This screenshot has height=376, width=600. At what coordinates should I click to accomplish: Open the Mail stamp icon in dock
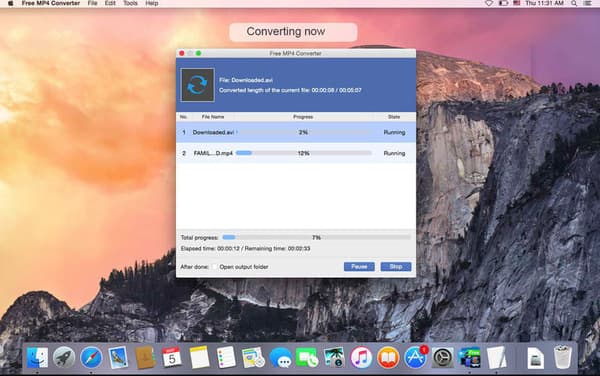tap(118, 357)
